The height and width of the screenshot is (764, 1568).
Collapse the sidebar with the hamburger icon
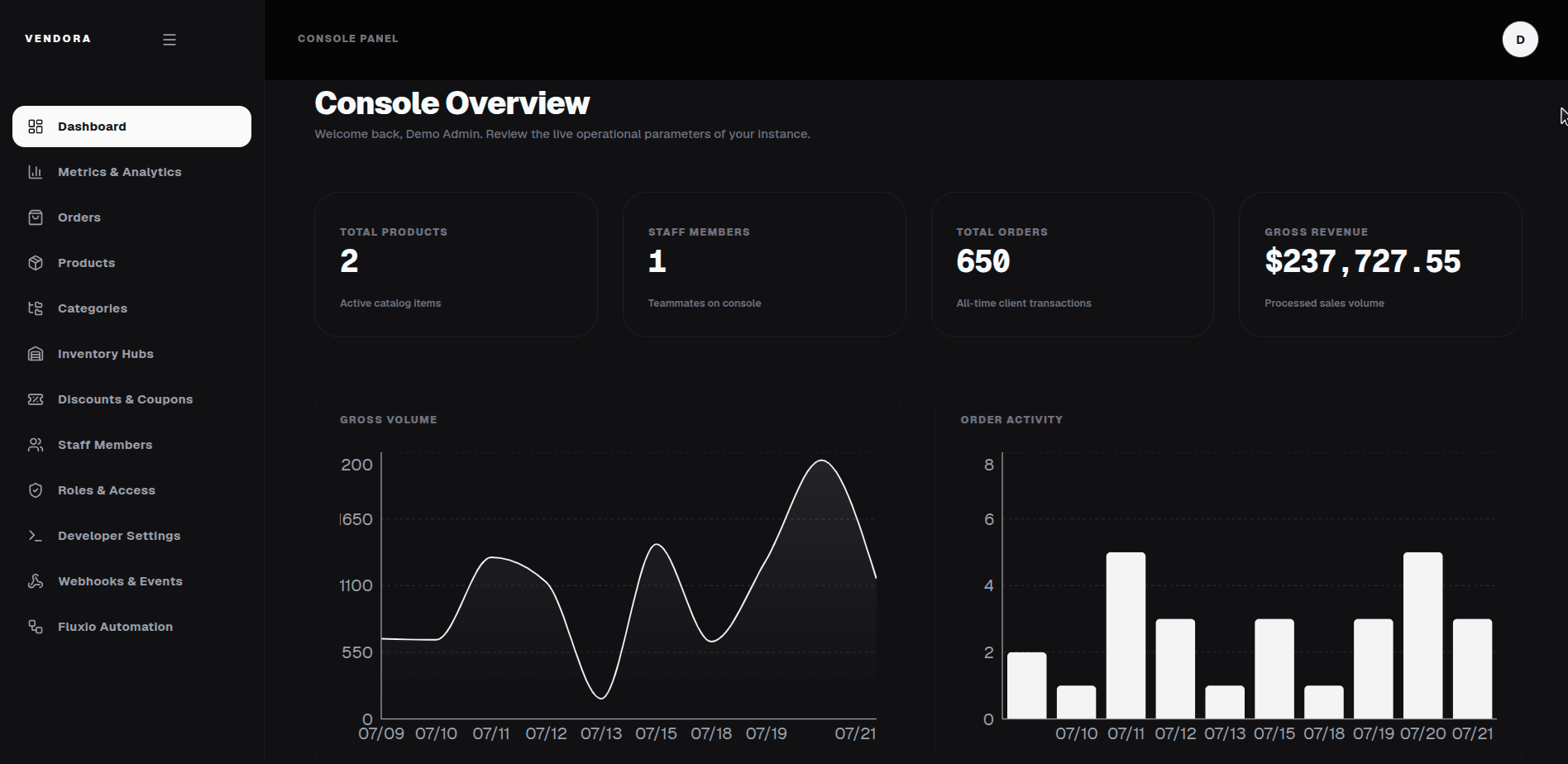point(170,40)
